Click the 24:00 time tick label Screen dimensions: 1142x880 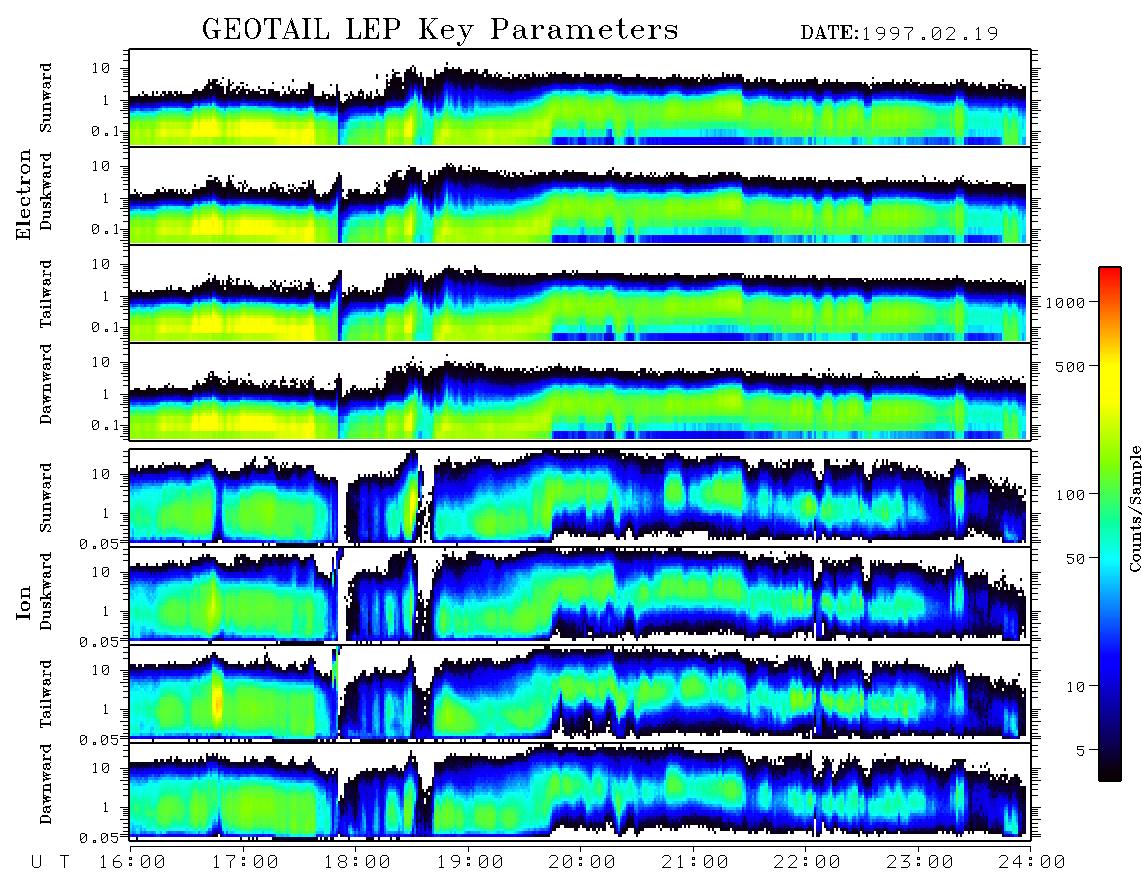coord(1031,862)
